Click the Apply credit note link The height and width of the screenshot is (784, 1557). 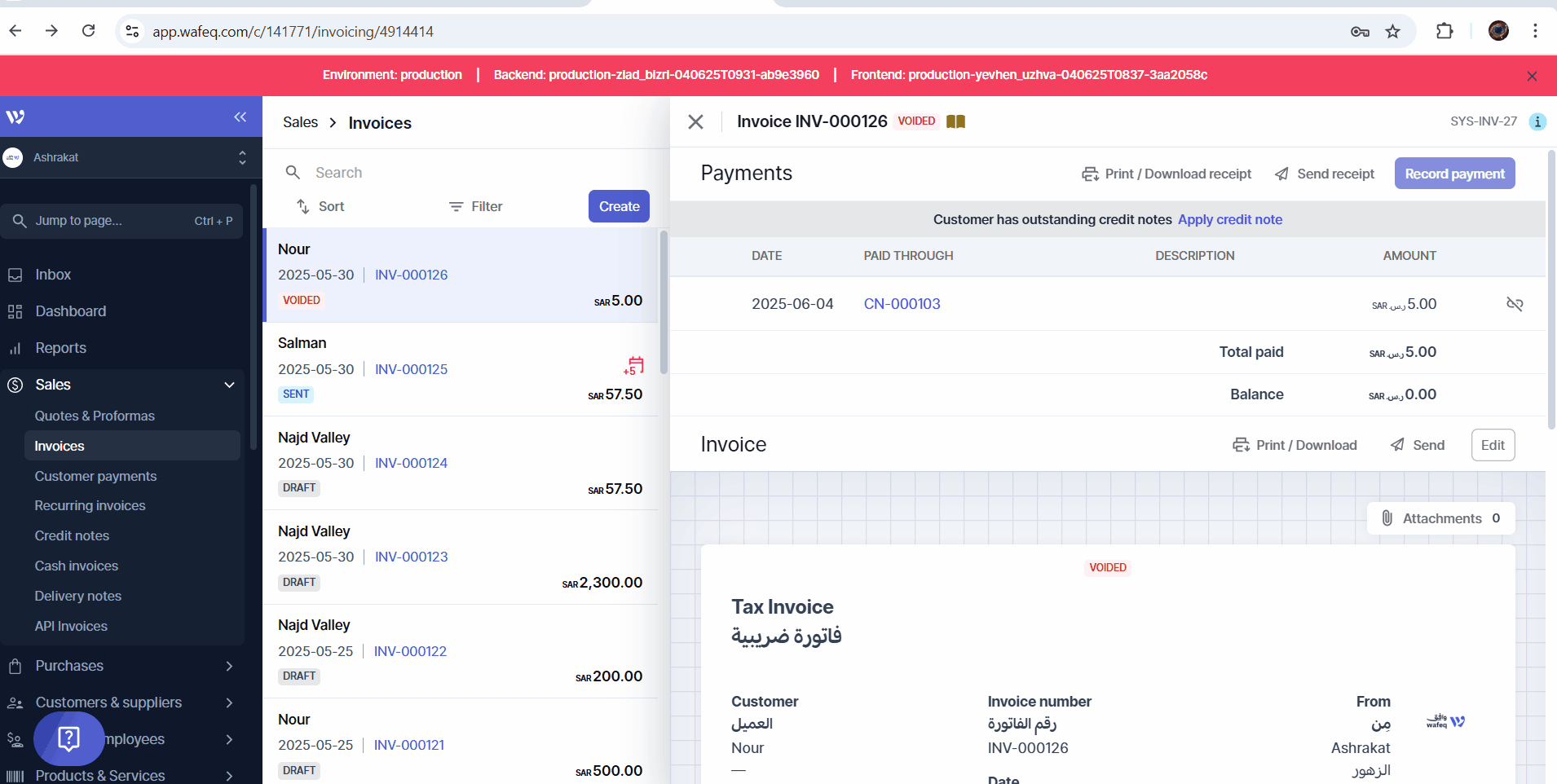tap(1229, 219)
